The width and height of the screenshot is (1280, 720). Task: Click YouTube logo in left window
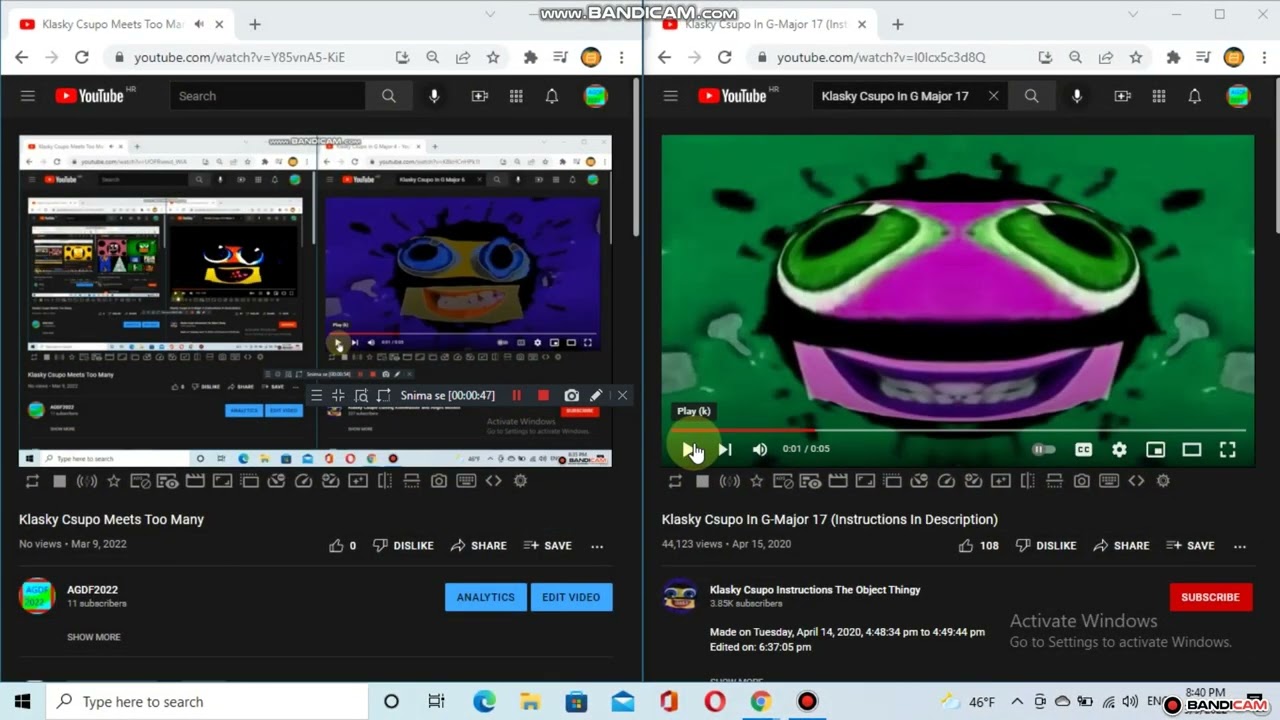tap(91, 96)
